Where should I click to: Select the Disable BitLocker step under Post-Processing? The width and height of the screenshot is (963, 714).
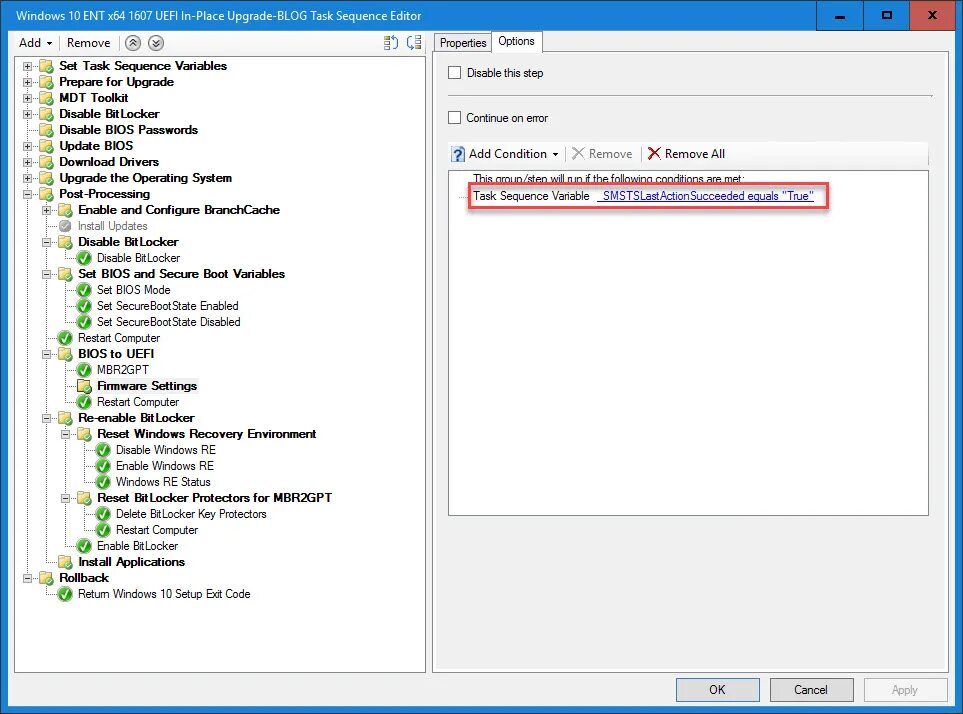click(138, 258)
